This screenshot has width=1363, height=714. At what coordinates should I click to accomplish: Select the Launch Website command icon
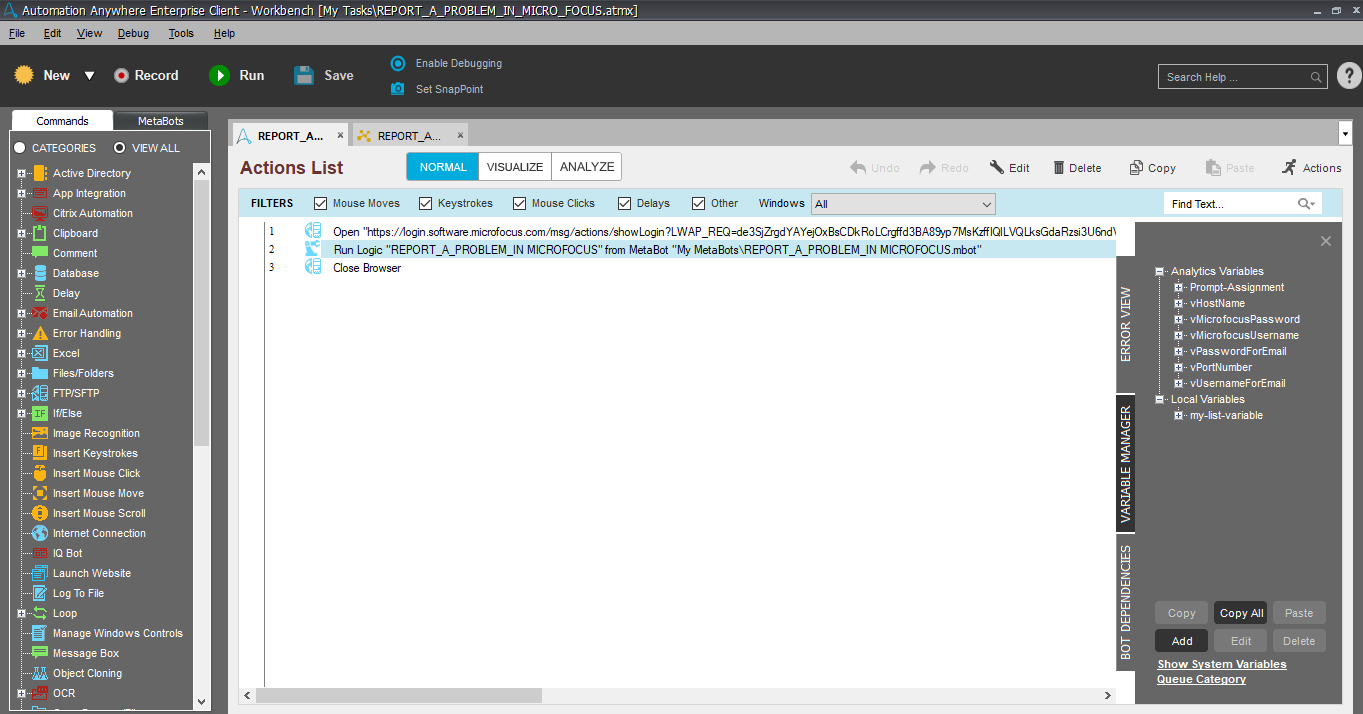click(x=40, y=573)
